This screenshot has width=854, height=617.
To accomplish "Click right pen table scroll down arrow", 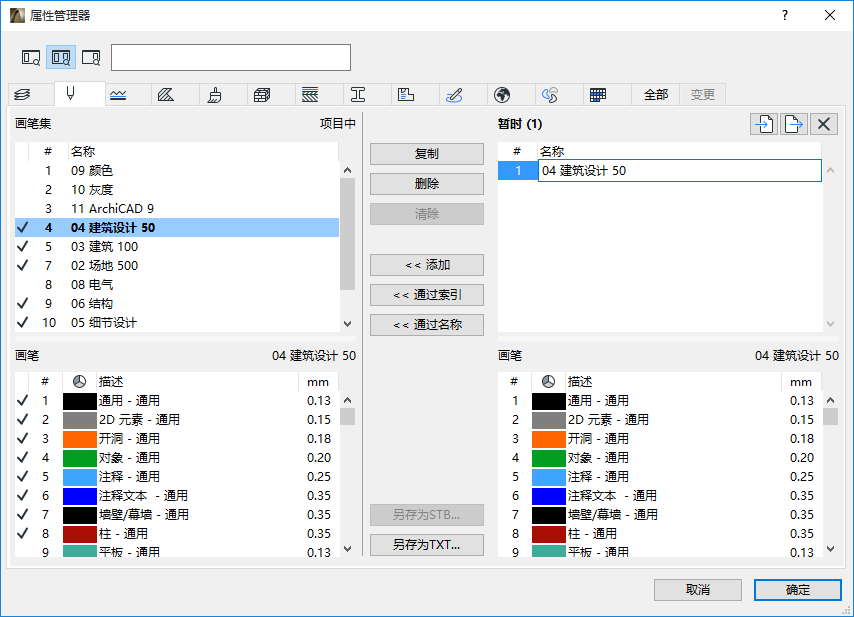I will click(x=830, y=548).
